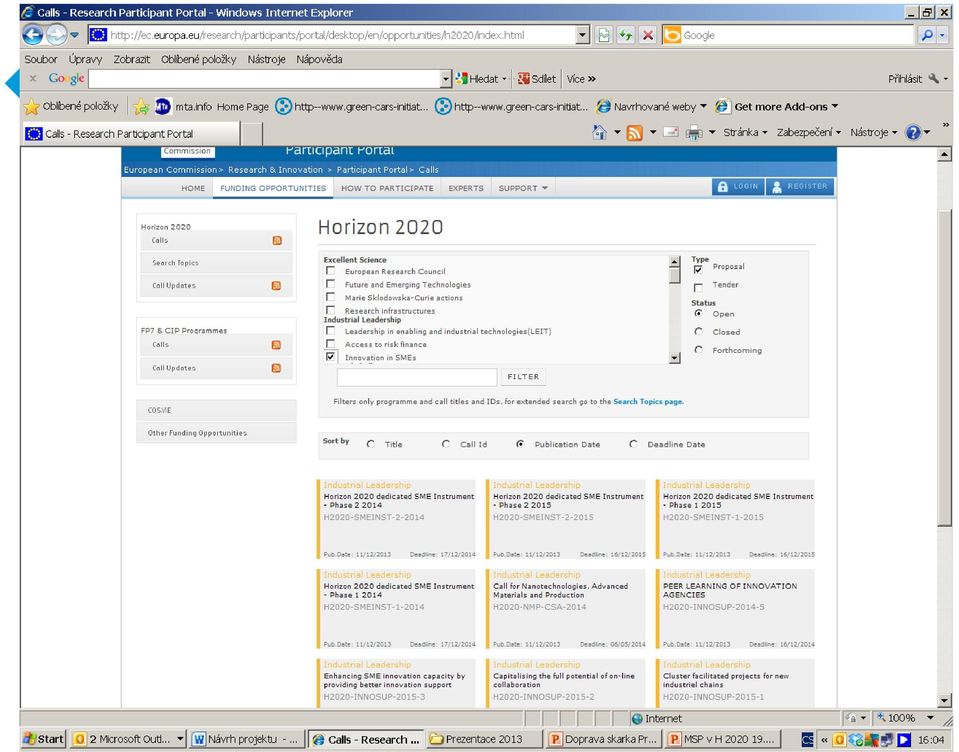Check Future and Emerging Technologies
This screenshot has height=752, width=959.
click(x=331, y=284)
